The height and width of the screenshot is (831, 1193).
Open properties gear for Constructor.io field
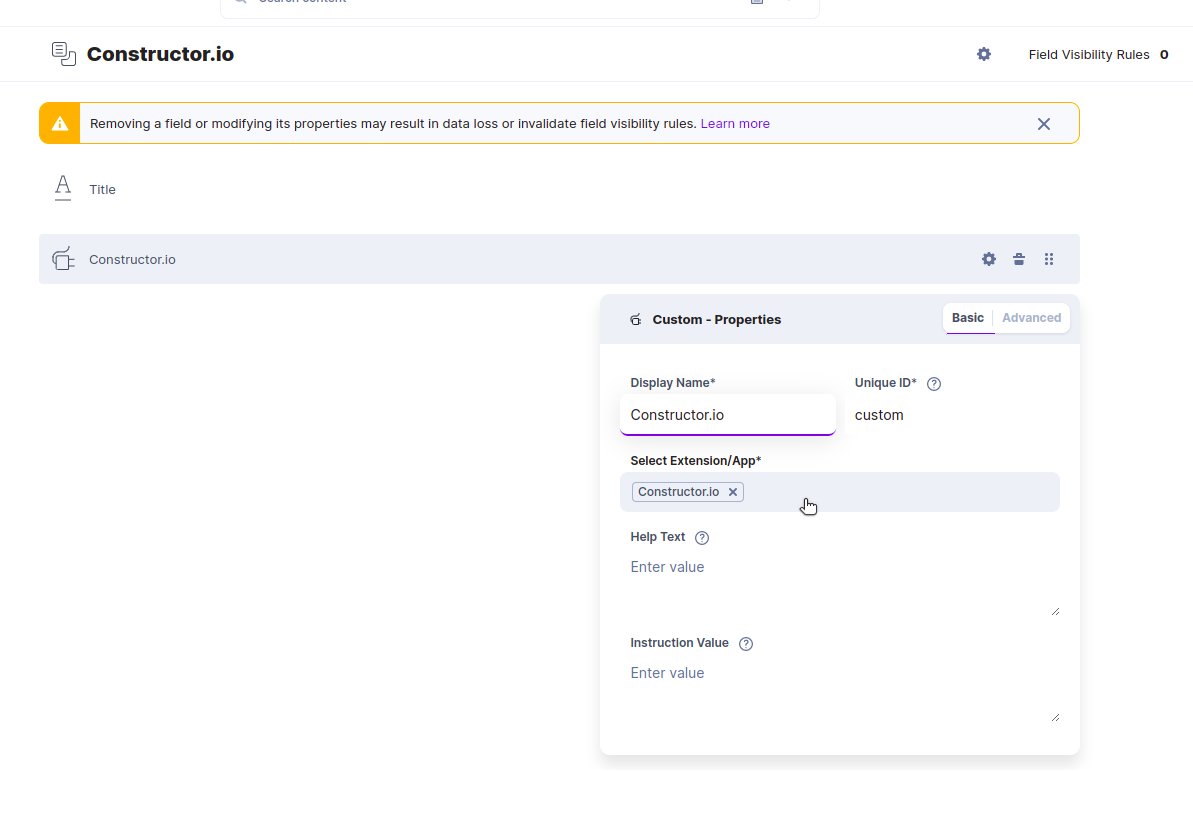(988, 259)
